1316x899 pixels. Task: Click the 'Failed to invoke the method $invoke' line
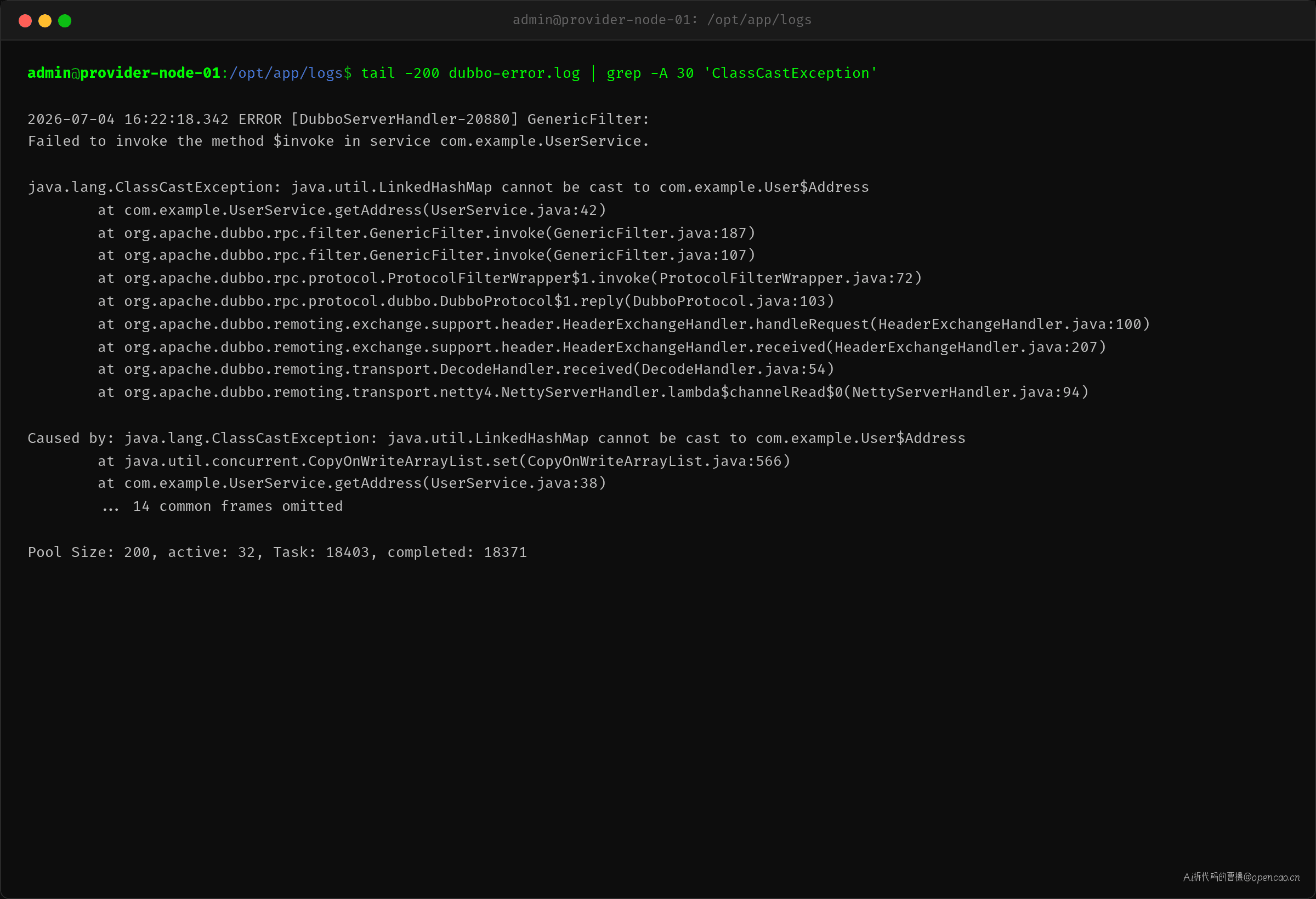[338, 141]
